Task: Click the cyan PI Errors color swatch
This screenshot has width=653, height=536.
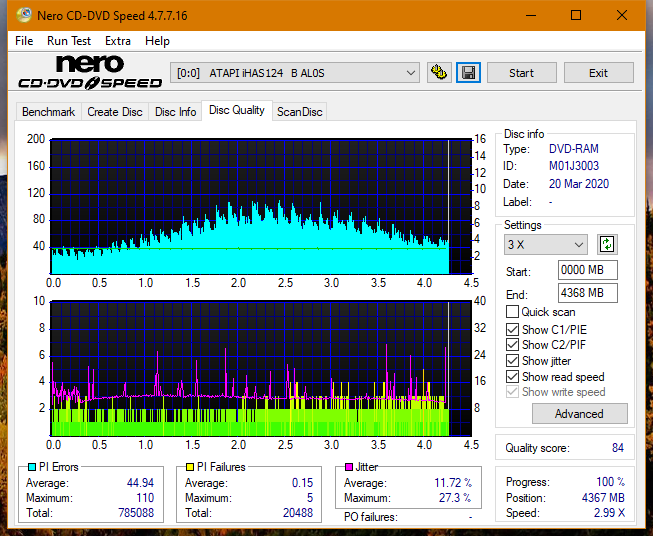Action: pyautogui.click(x=32, y=467)
